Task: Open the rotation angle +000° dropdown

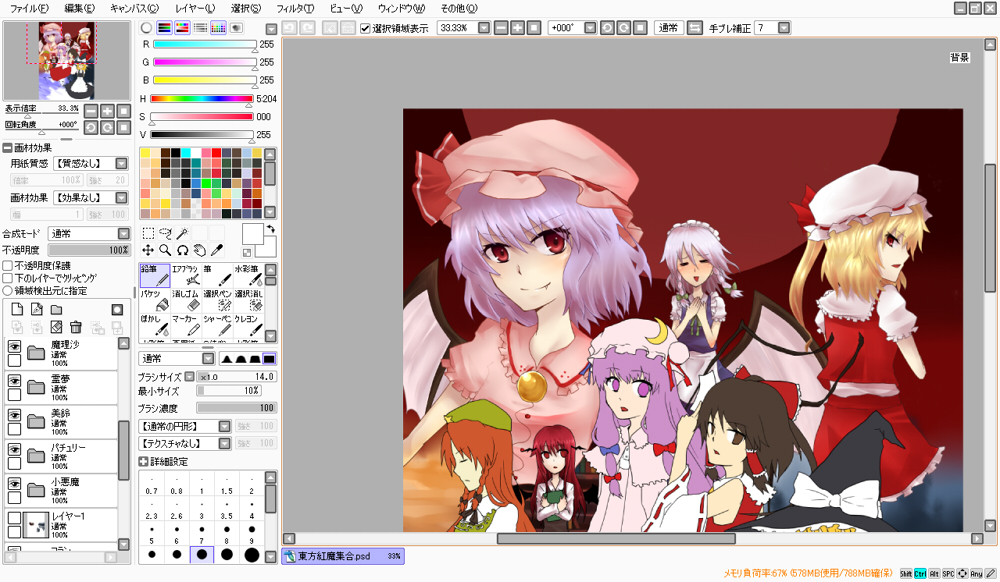Action: coord(590,28)
